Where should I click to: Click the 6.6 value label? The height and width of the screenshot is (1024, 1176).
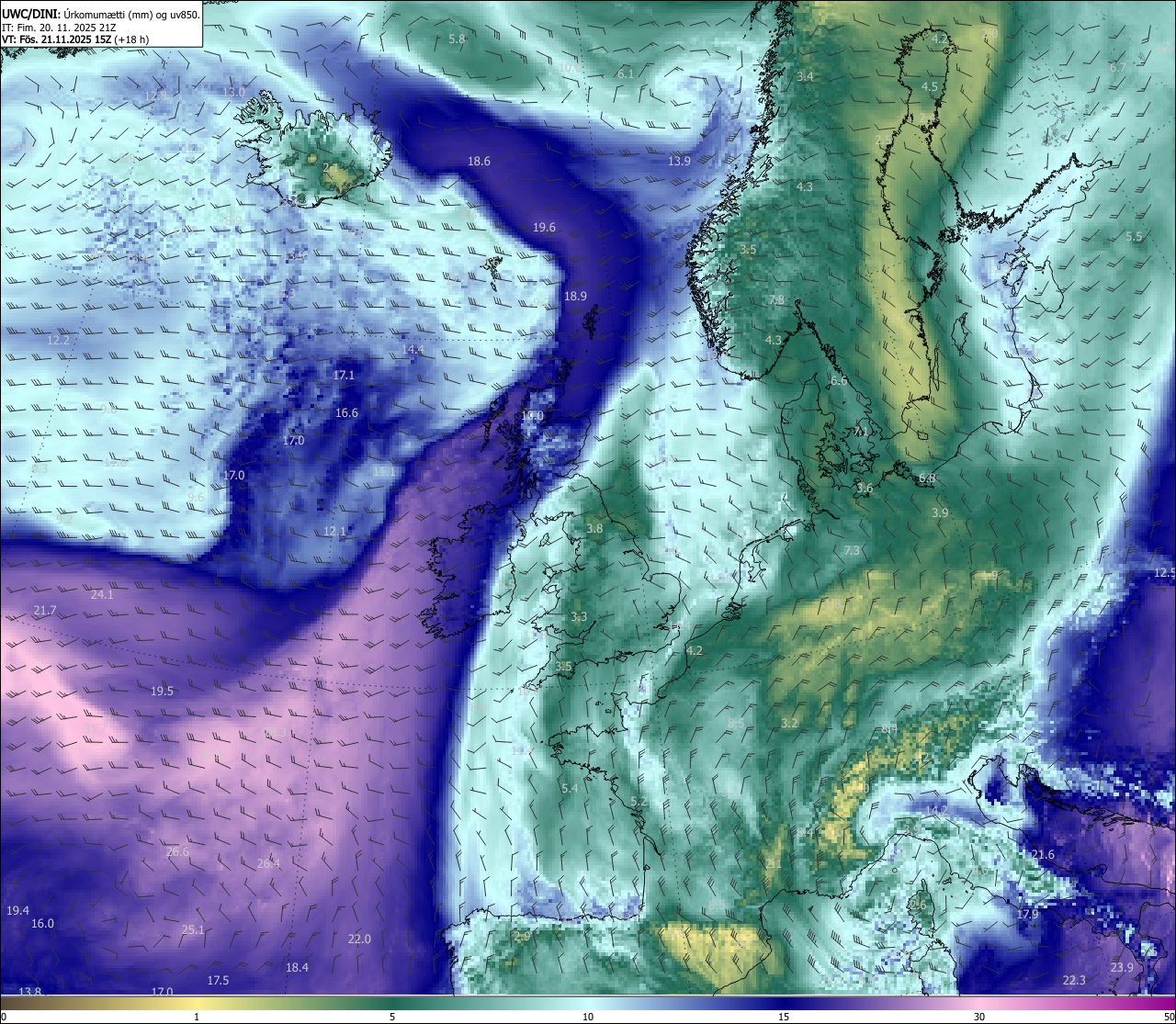(x=839, y=380)
